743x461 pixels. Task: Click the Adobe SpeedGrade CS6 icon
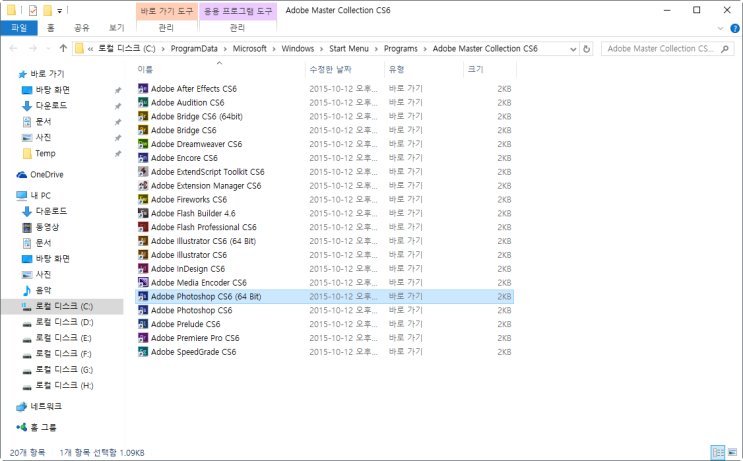(x=143, y=352)
